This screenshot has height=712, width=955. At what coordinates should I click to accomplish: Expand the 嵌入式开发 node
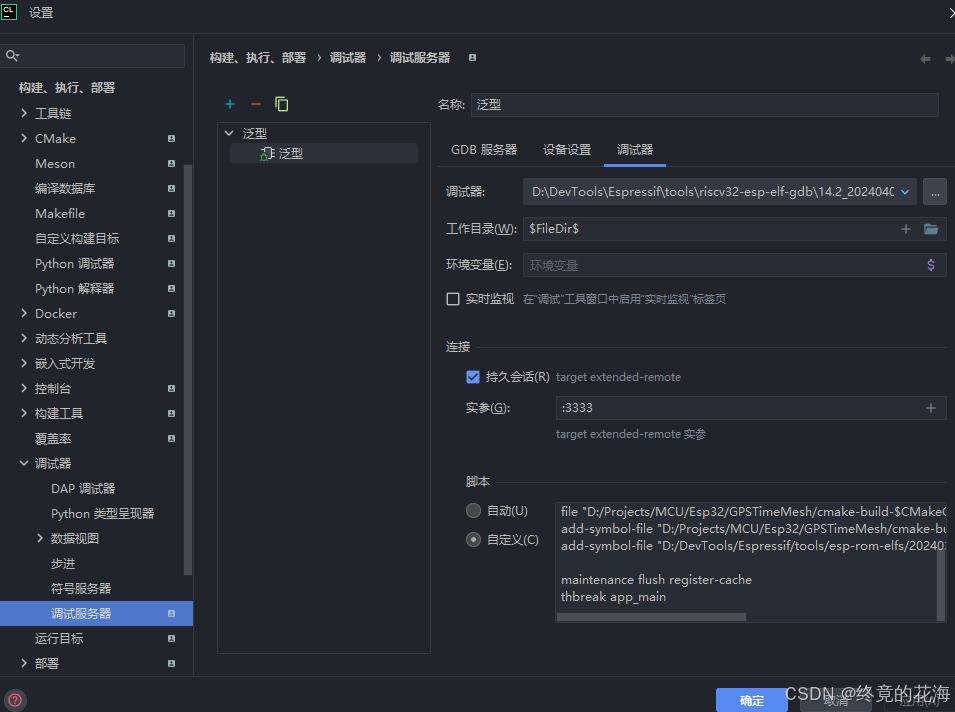tap(24, 363)
